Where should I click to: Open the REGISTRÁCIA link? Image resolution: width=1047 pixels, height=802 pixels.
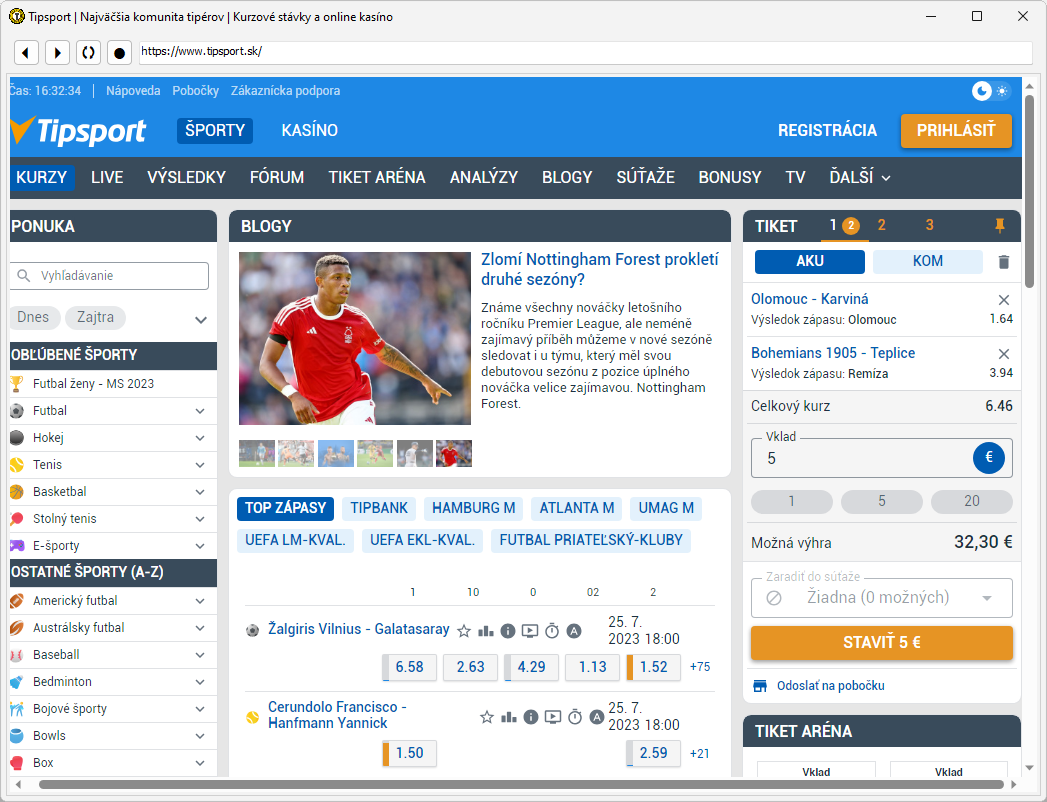[827, 130]
